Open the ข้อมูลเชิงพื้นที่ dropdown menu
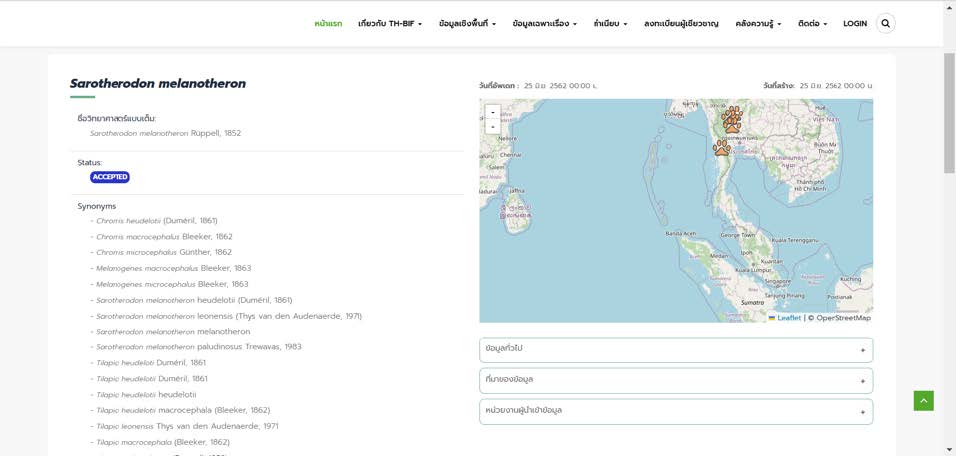This screenshot has width=956, height=456. [x=467, y=23]
